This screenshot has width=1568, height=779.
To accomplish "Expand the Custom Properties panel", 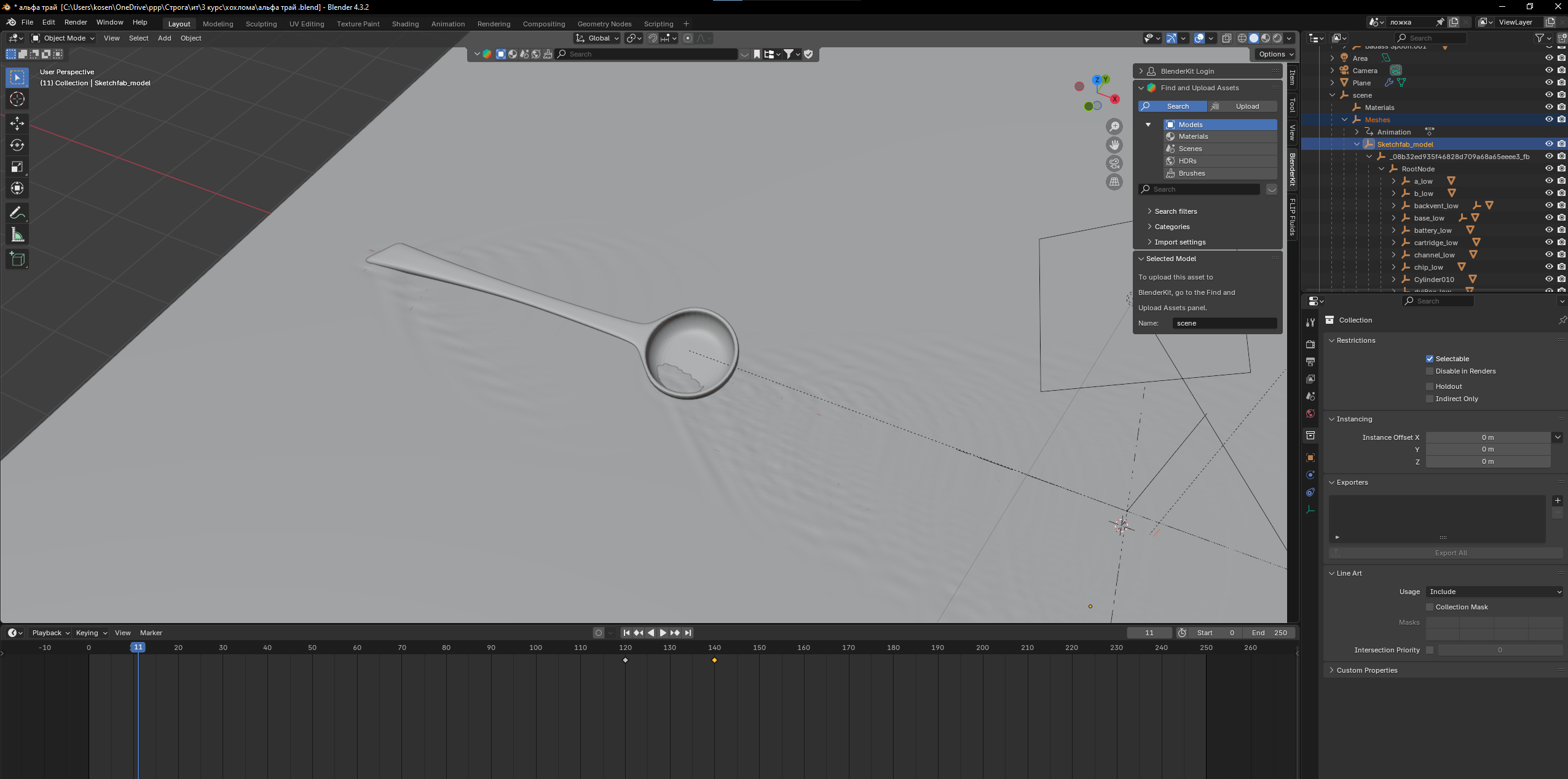I will coord(1366,670).
